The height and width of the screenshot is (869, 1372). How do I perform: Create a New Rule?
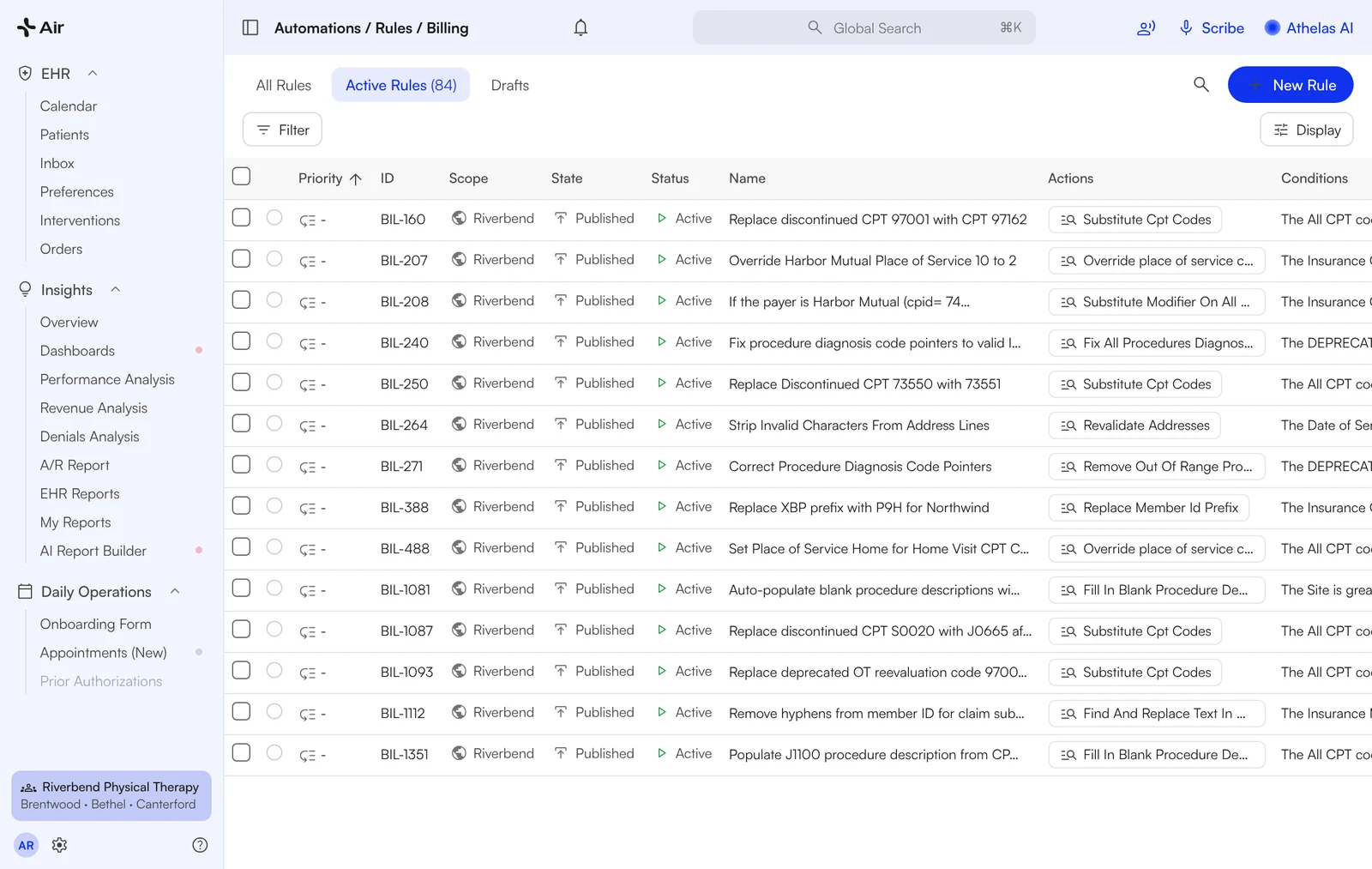click(x=1291, y=84)
